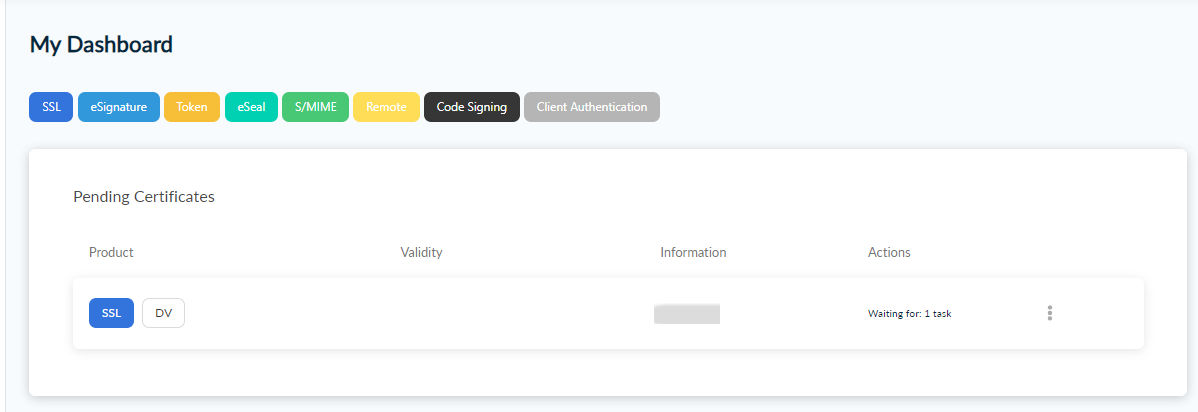The width and height of the screenshot is (1198, 412).
Task: Open the three-dot actions menu for the pending certificate
Action: [1050, 313]
